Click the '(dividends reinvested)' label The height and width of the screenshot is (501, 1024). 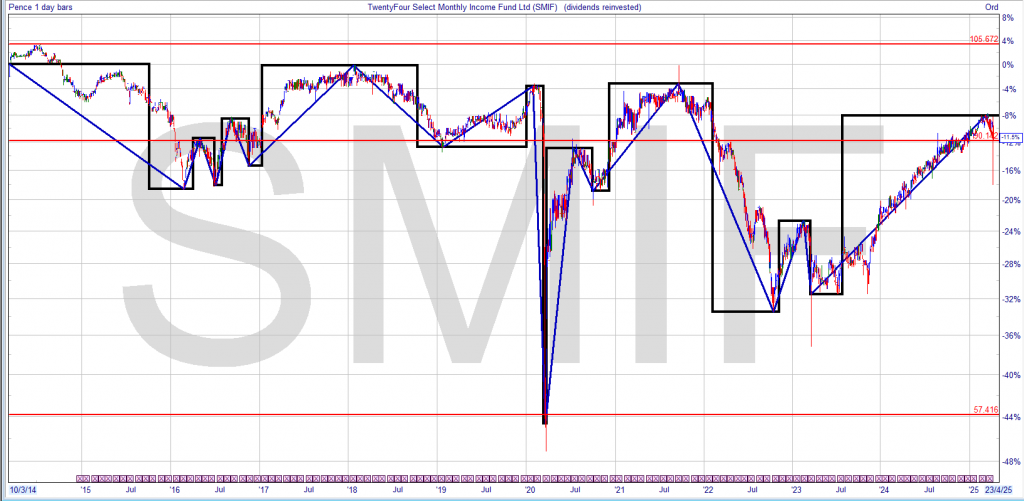602,7
